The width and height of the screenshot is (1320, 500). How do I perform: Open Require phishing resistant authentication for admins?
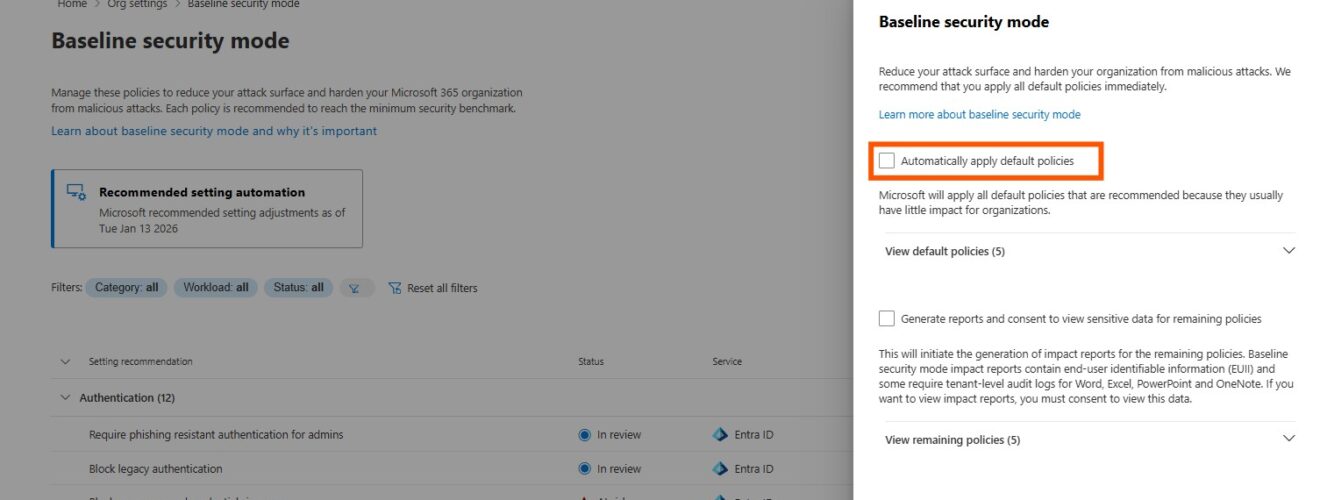click(x=216, y=435)
